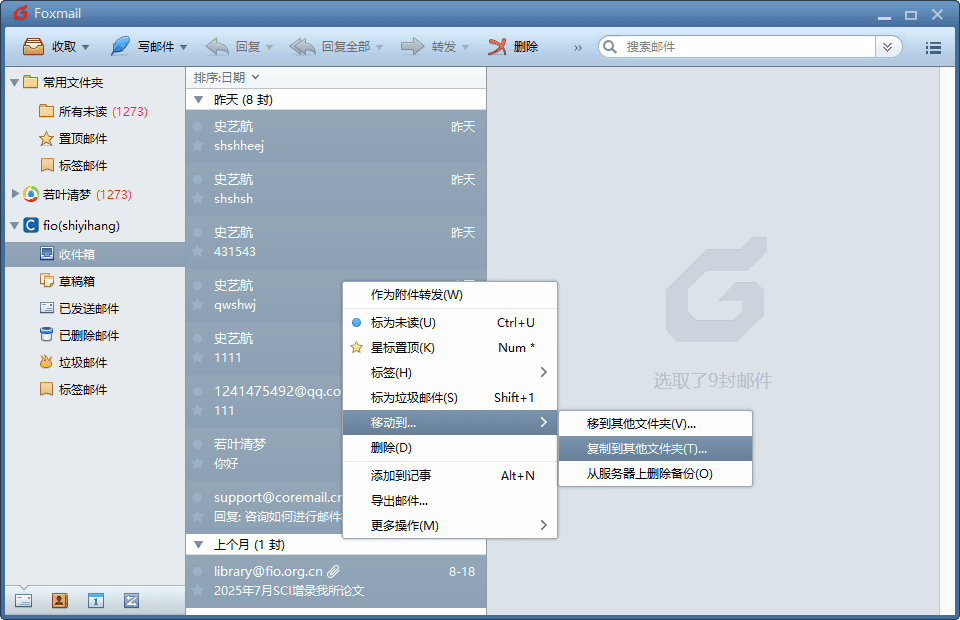The width and height of the screenshot is (960, 620).
Task: Toggle the read-status dot on the 431543 email
Action: [x=198, y=232]
